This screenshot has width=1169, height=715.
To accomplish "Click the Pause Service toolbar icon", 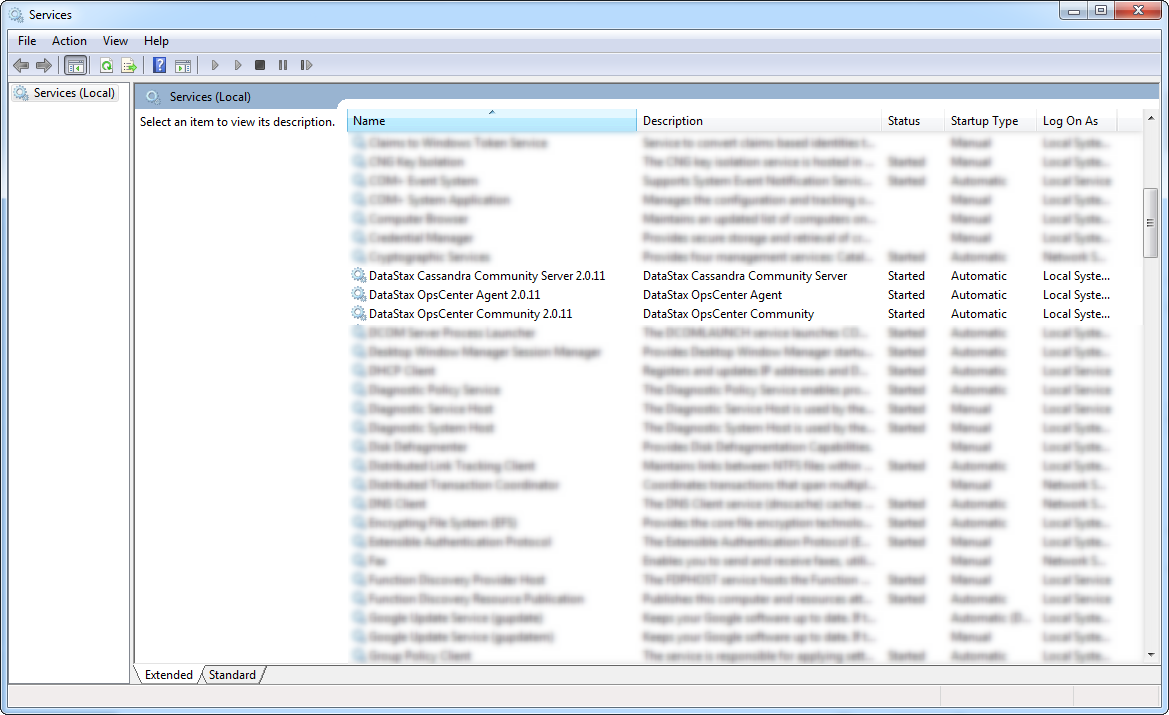I will coord(283,66).
